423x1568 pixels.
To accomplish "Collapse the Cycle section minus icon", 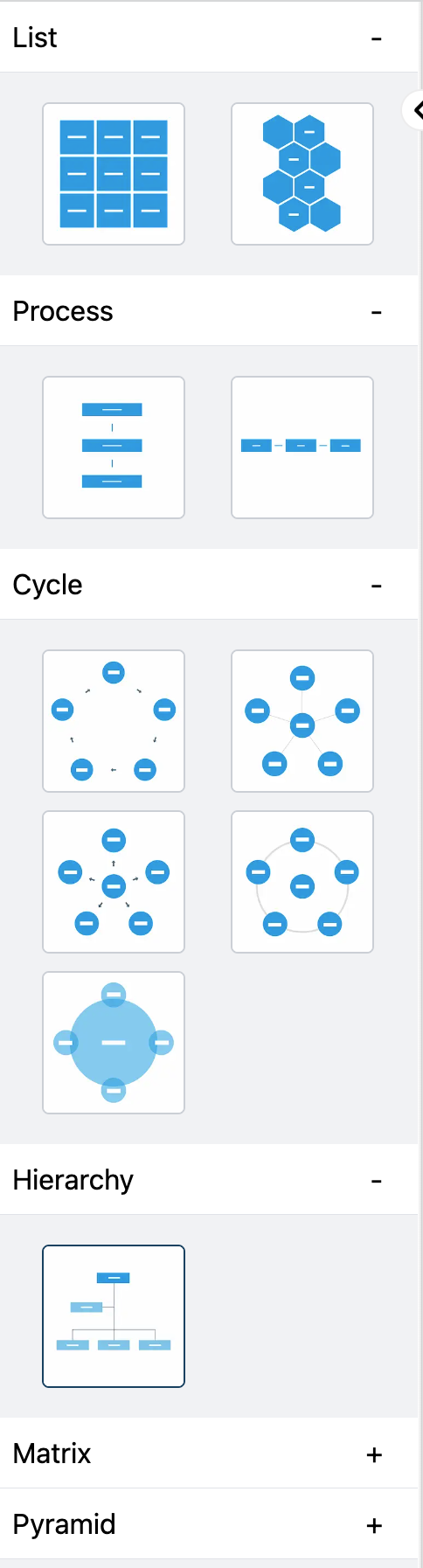I will point(377,586).
